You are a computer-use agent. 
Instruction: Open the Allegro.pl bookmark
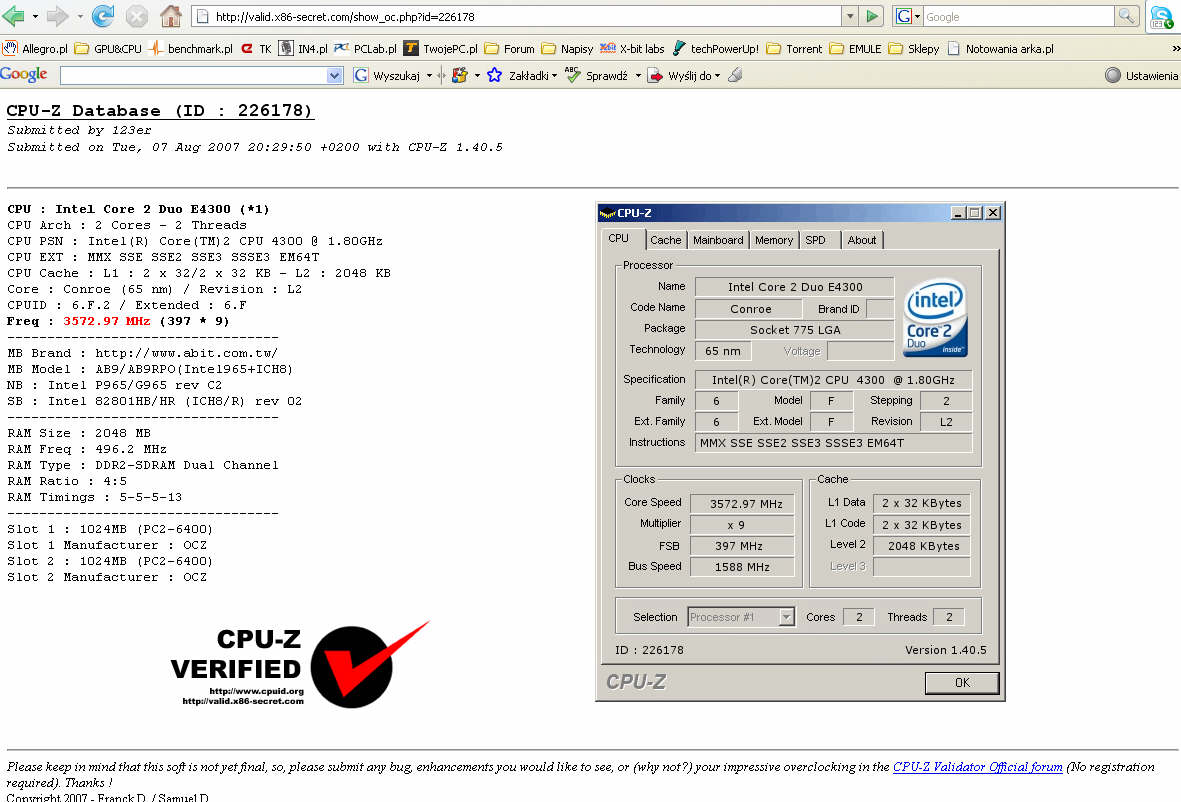point(35,48)
